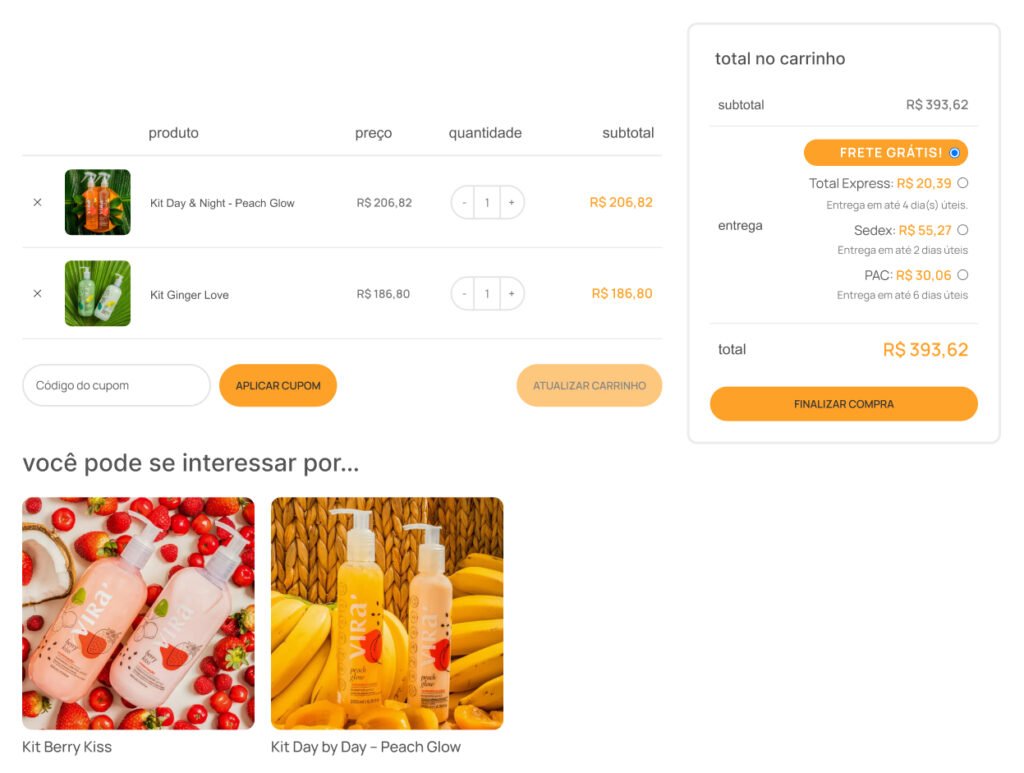Increase quantity of Kit Ginger Love
1024x773 pixels.
pos(511,294)
